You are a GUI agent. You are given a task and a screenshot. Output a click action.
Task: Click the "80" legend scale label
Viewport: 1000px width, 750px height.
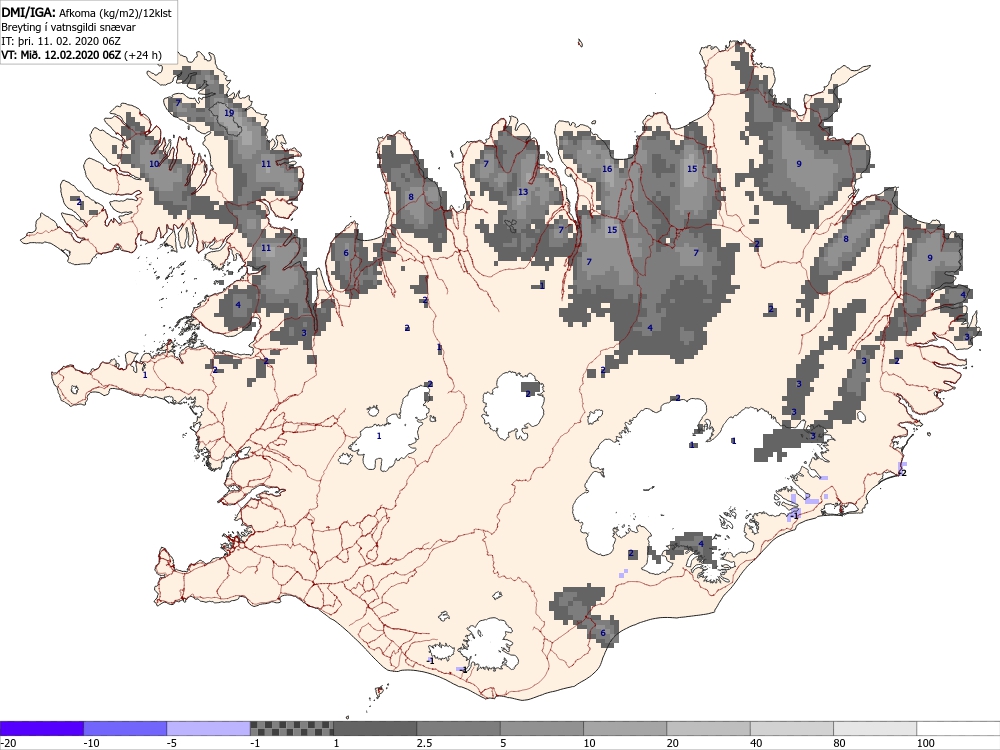pyautogui.click(x=840, y=744)
